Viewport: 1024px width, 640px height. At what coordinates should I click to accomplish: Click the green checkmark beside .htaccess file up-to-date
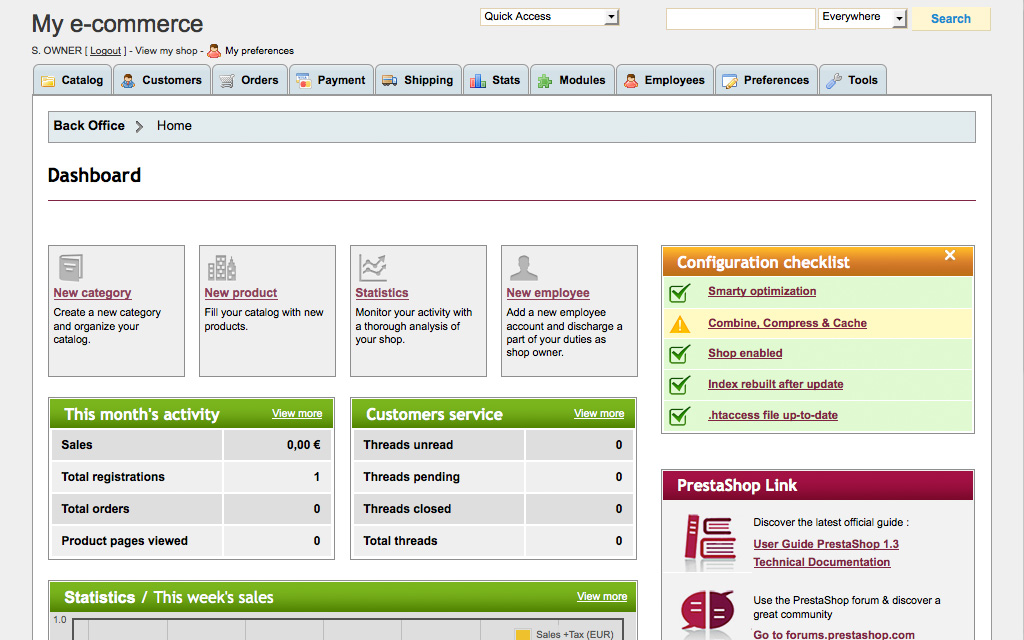click(x=680, y=416)
